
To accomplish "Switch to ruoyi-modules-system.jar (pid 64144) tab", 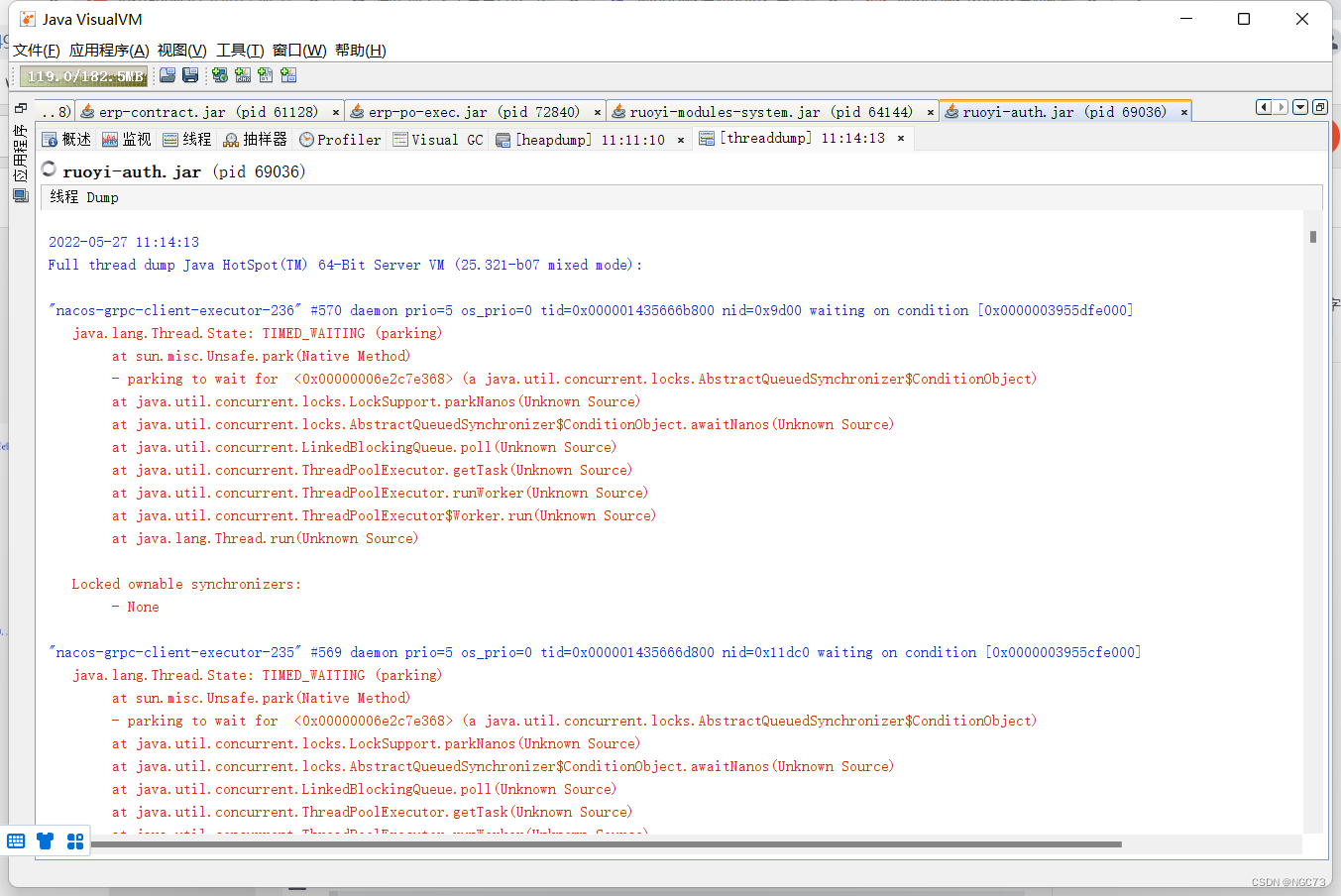I will (771, 112).
